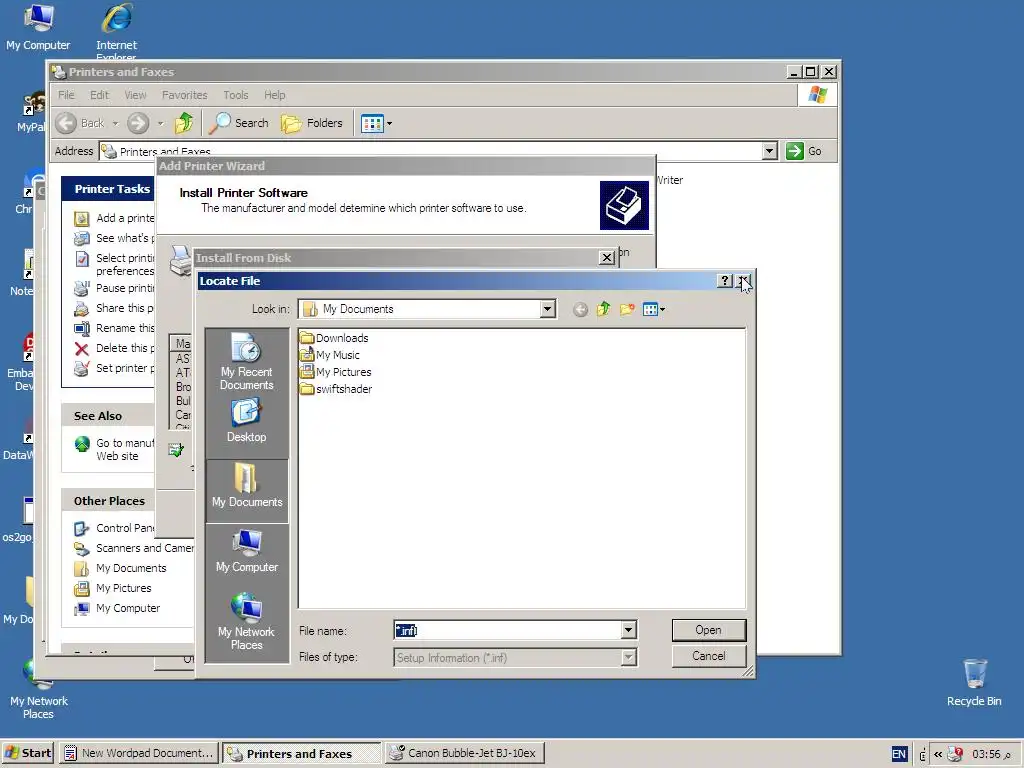Go up one level in Locate File

point(603,309)
